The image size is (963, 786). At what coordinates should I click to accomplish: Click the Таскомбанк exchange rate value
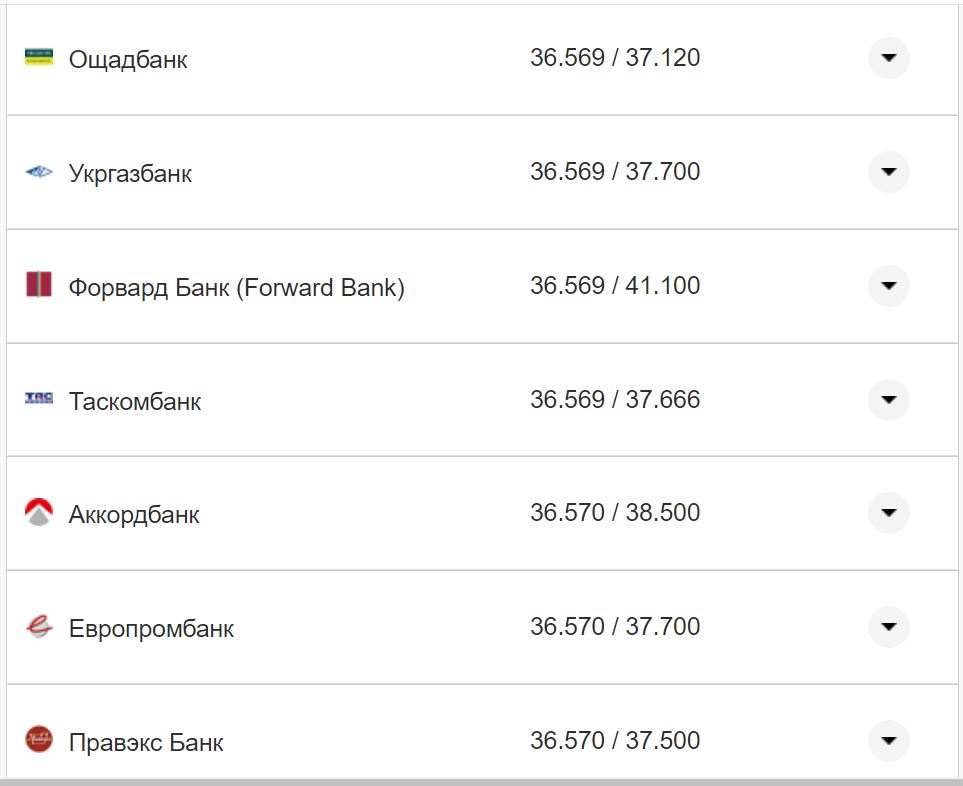tap(617, 399)
